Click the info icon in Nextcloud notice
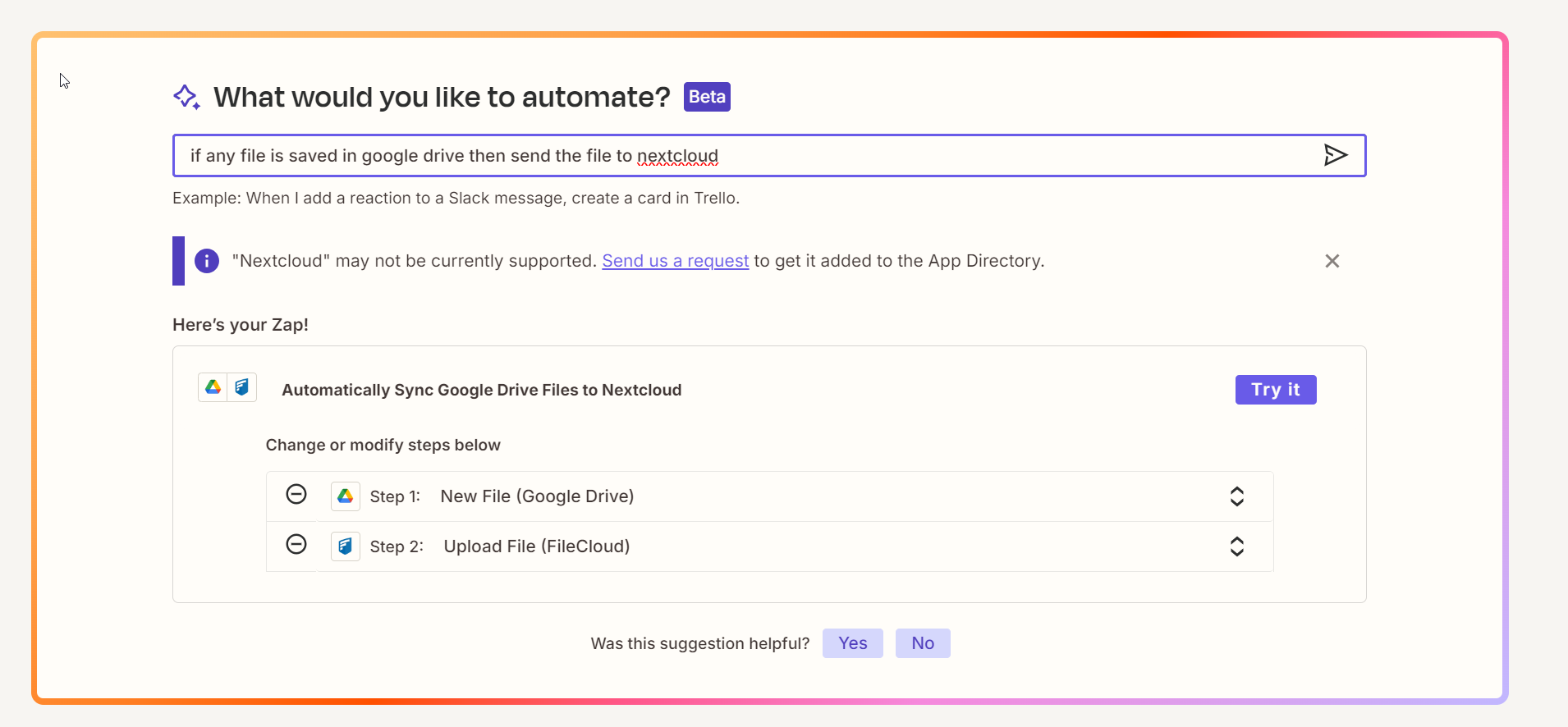 coord(207,261)
